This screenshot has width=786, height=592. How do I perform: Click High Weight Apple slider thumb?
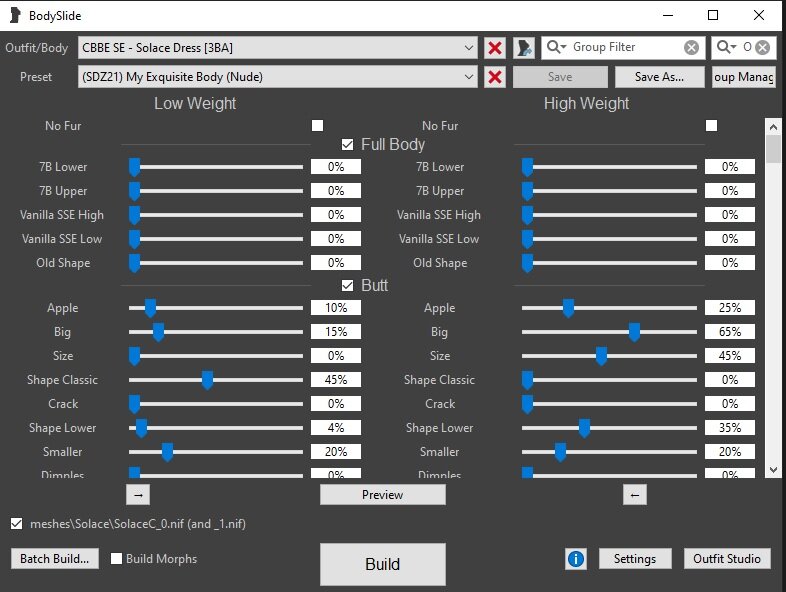click(x=568, y=308)
